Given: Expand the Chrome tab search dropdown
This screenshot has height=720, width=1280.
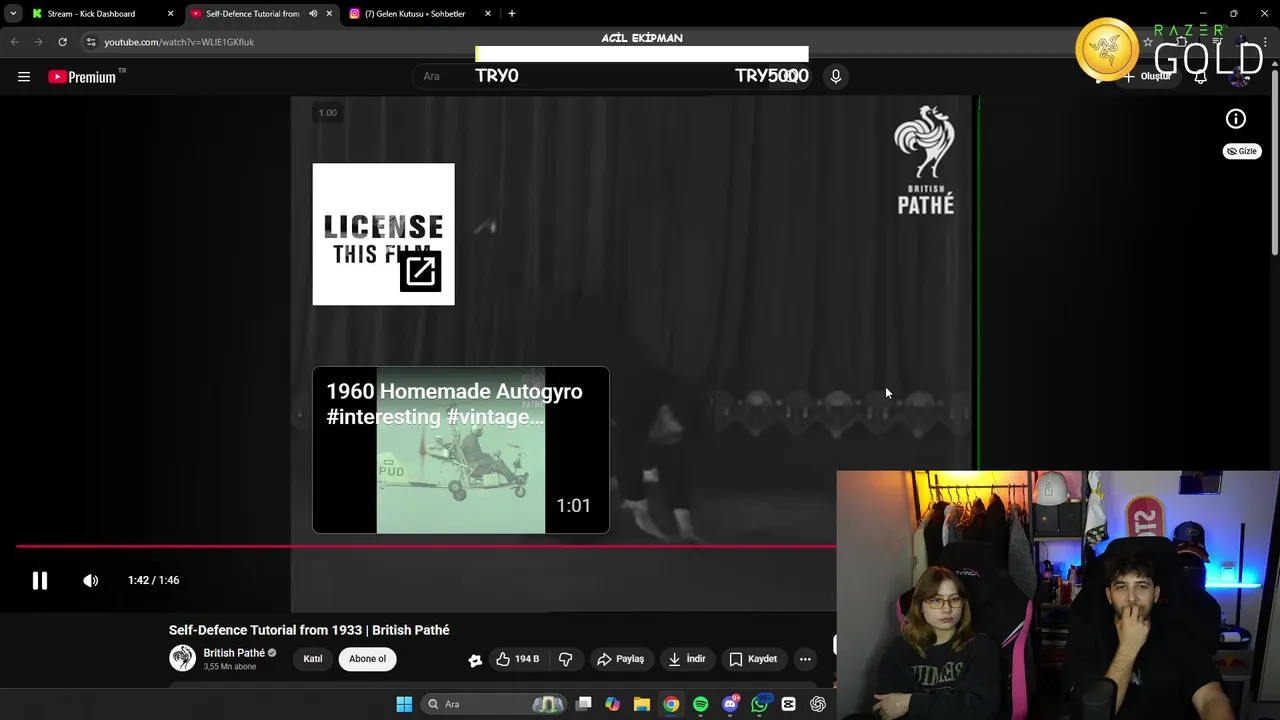Looking at the screenshot, I should [x=12, y=14].
